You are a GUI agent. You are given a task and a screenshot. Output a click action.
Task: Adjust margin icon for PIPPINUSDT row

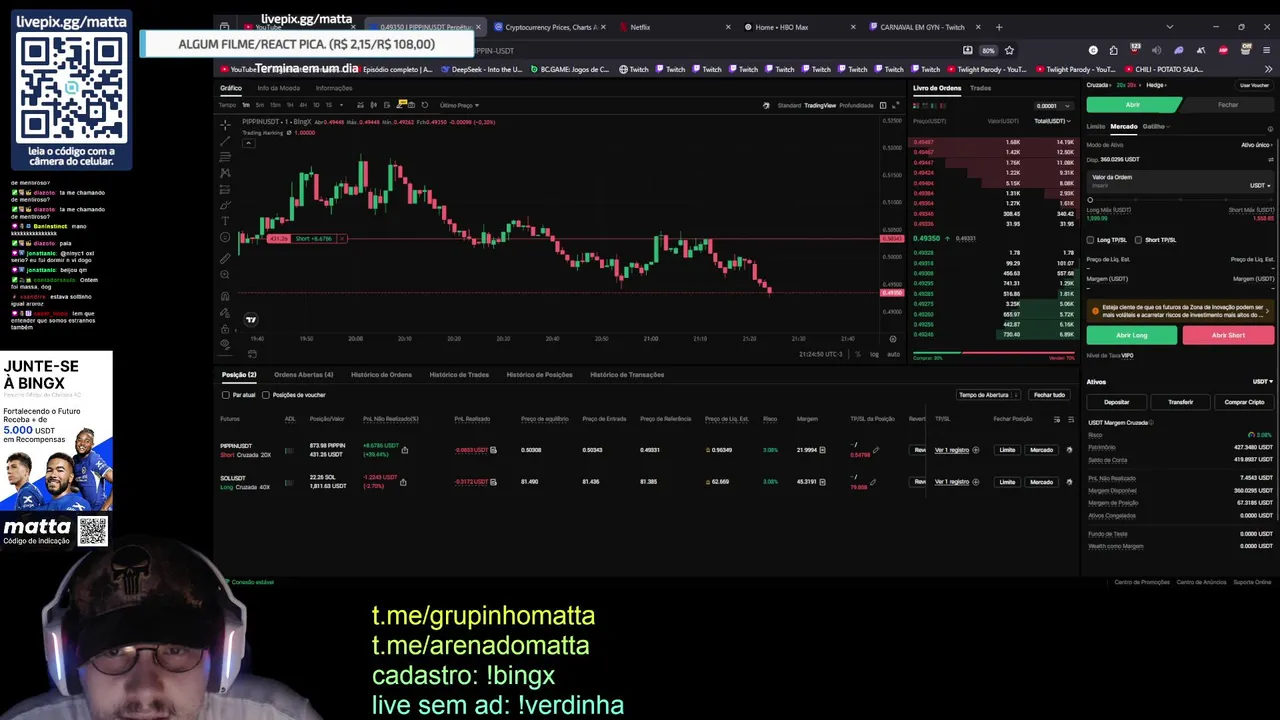822,450
